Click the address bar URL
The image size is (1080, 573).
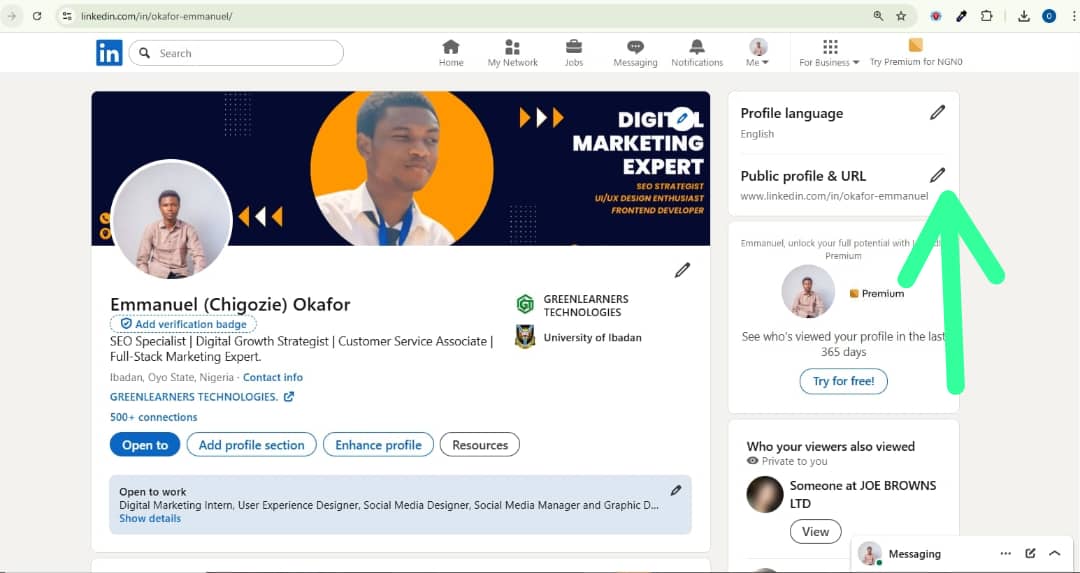pyautogui.click(x=156, y=16)
